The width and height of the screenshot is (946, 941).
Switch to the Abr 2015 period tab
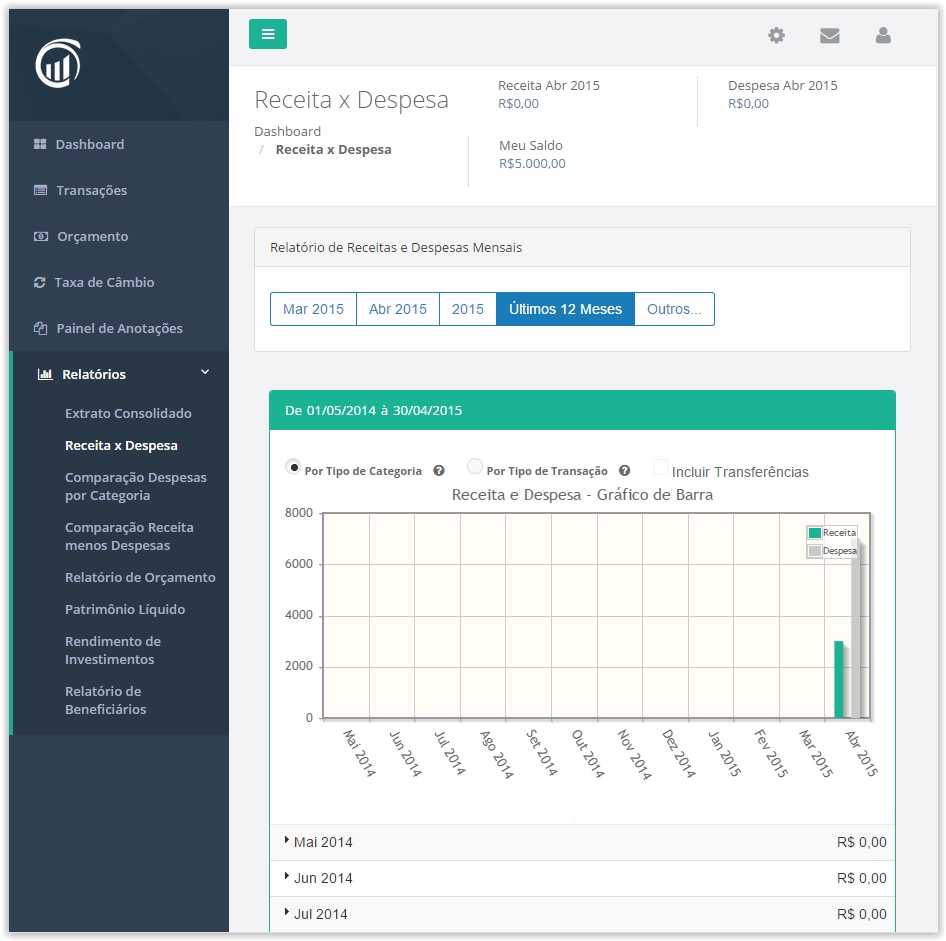coord(397,309)
